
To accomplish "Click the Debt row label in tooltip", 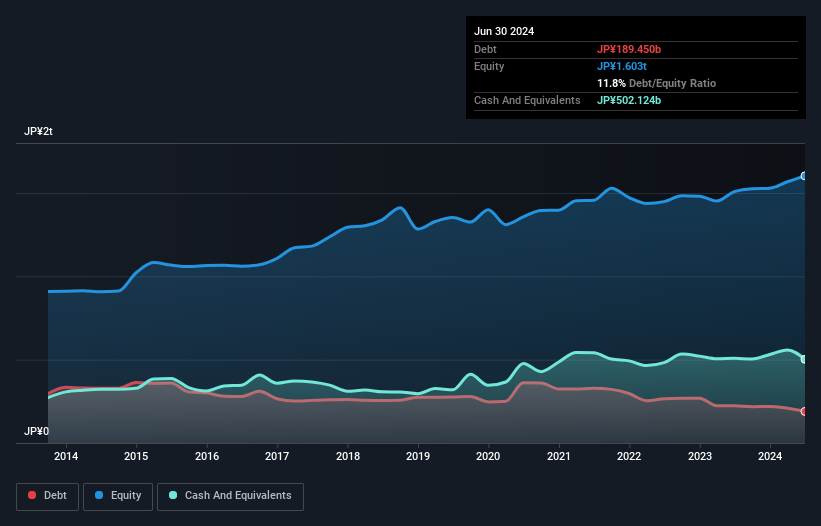I will point(485,49).
